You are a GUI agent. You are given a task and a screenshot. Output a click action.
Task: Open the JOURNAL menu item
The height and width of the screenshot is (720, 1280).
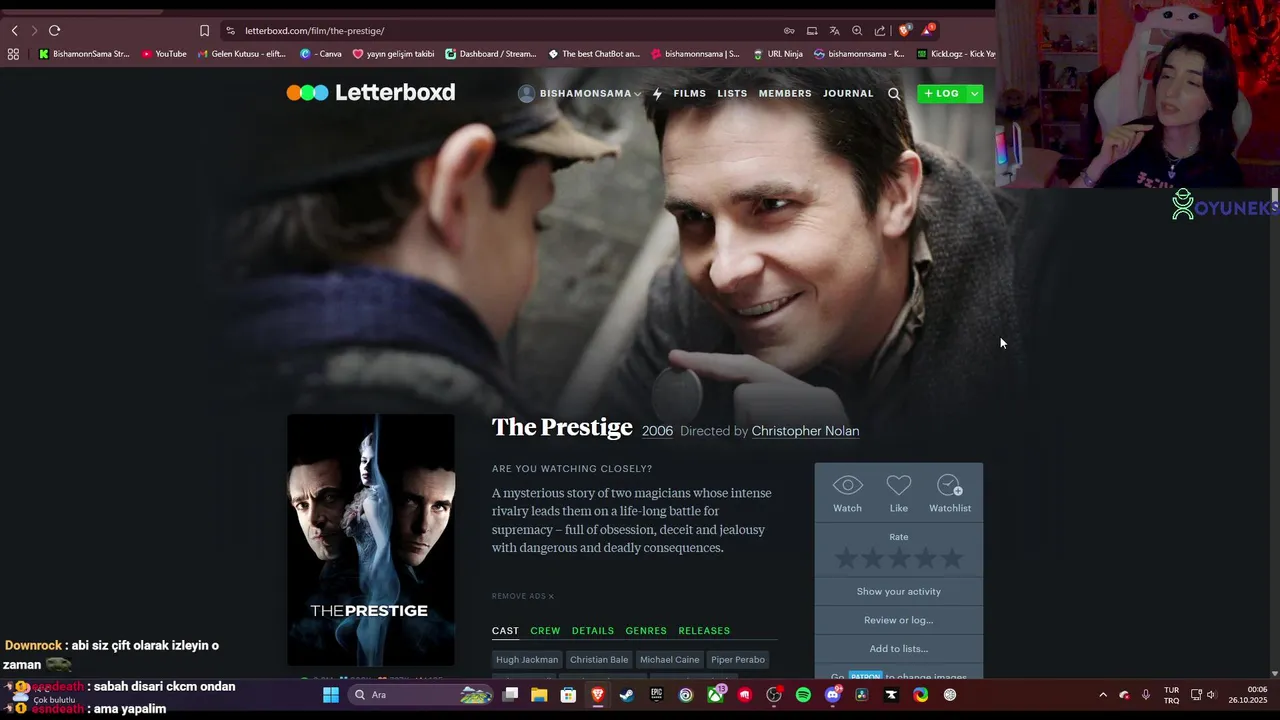pos(848,94)
